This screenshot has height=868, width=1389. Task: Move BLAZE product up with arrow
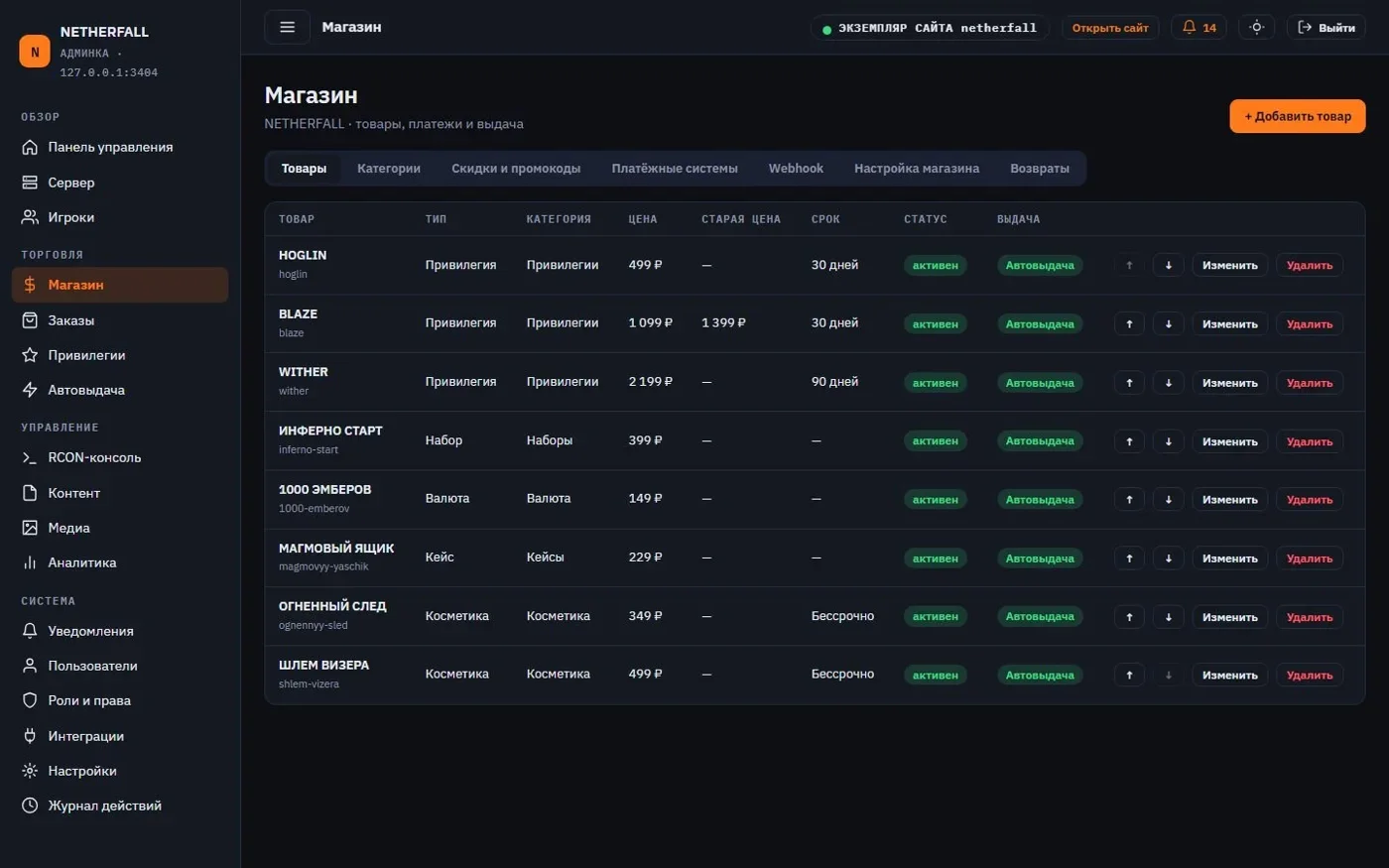1129,323
